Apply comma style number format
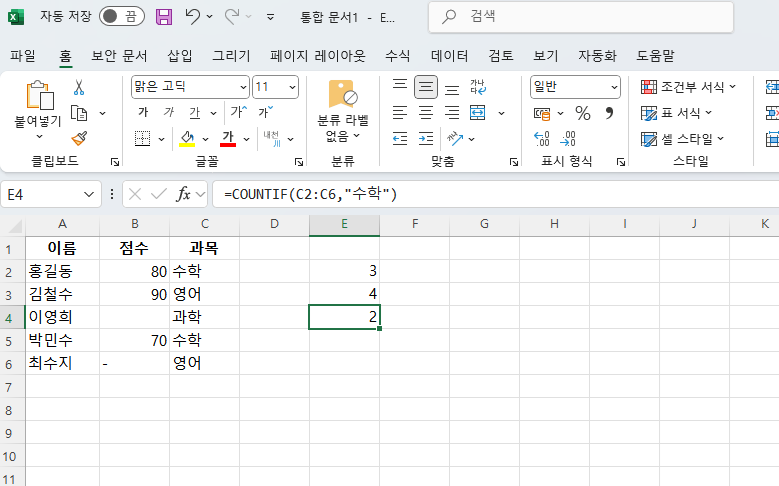779x486 pixels. click(x=609, y=113)
